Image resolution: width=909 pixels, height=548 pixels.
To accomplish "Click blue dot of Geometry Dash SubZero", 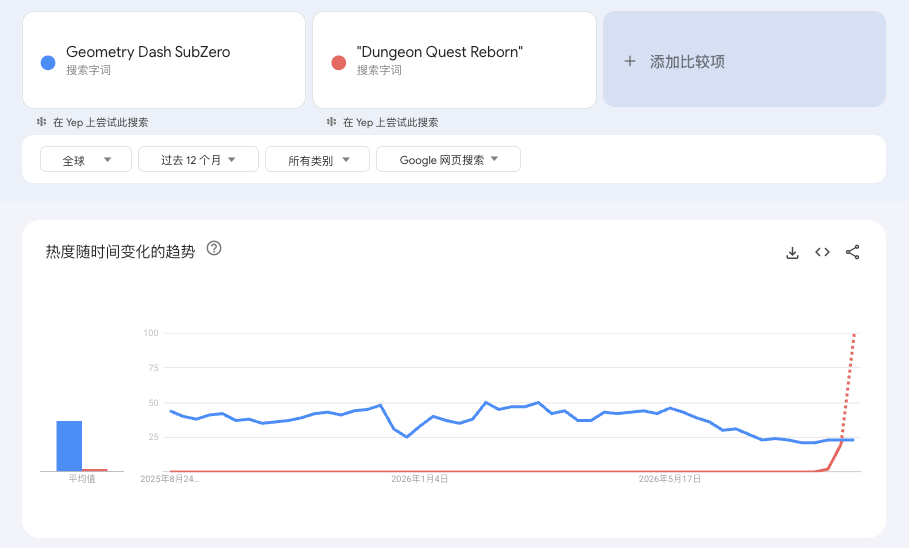I will (48, 63).
